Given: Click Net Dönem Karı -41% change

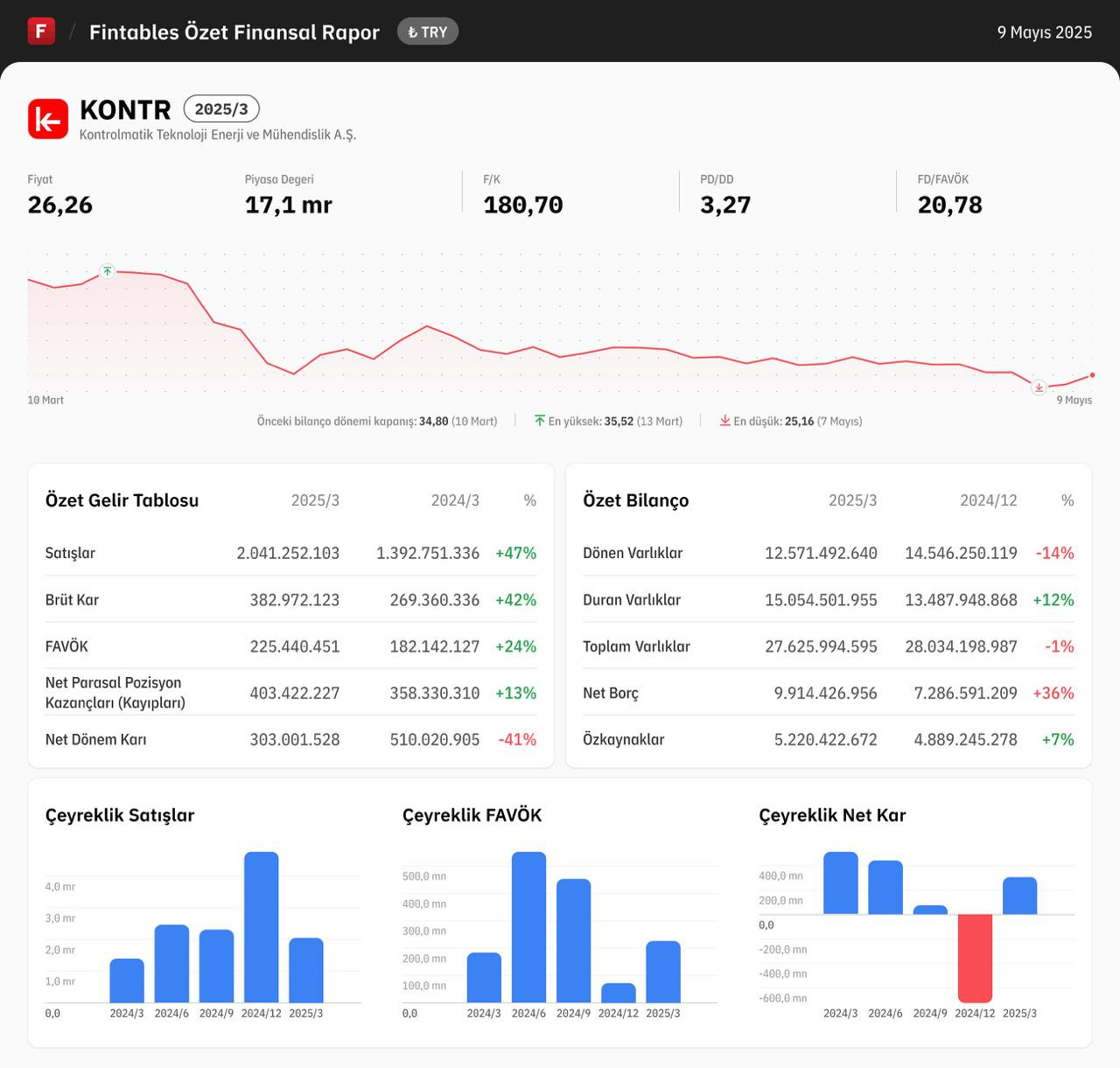Looking at the screenshot, I should (517, 739).
